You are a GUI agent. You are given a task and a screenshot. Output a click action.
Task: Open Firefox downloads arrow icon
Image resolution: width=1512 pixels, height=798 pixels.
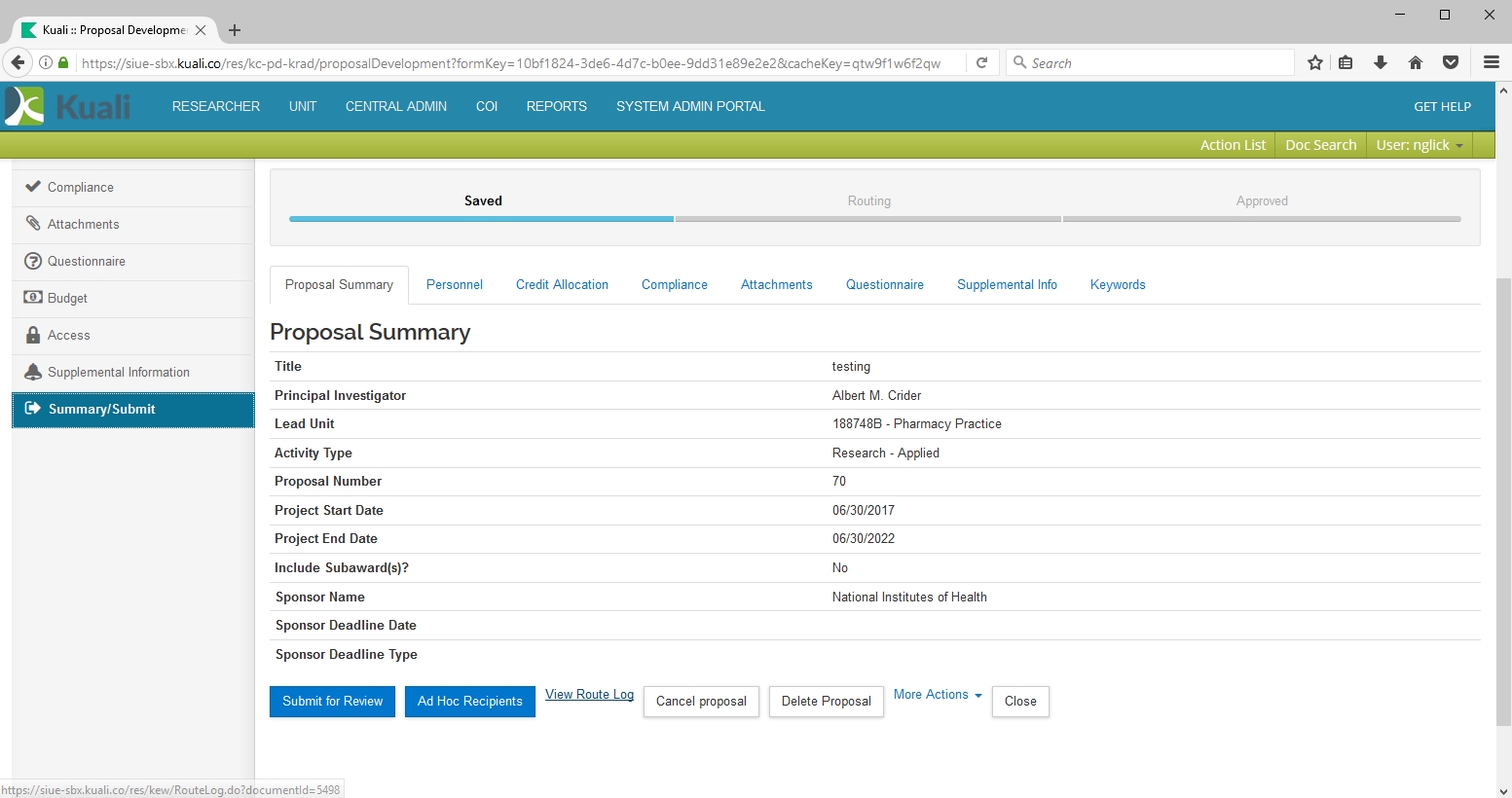[x=1381, y=62]
